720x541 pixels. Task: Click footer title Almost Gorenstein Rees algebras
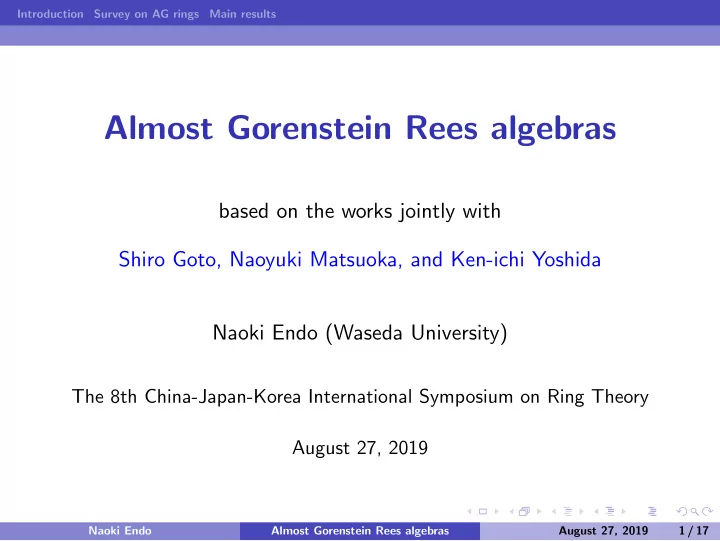pos(360,531)
